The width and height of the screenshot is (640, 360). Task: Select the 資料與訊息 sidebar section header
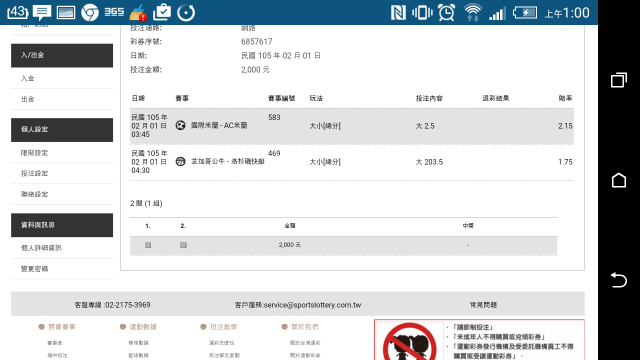click(62, 225)
